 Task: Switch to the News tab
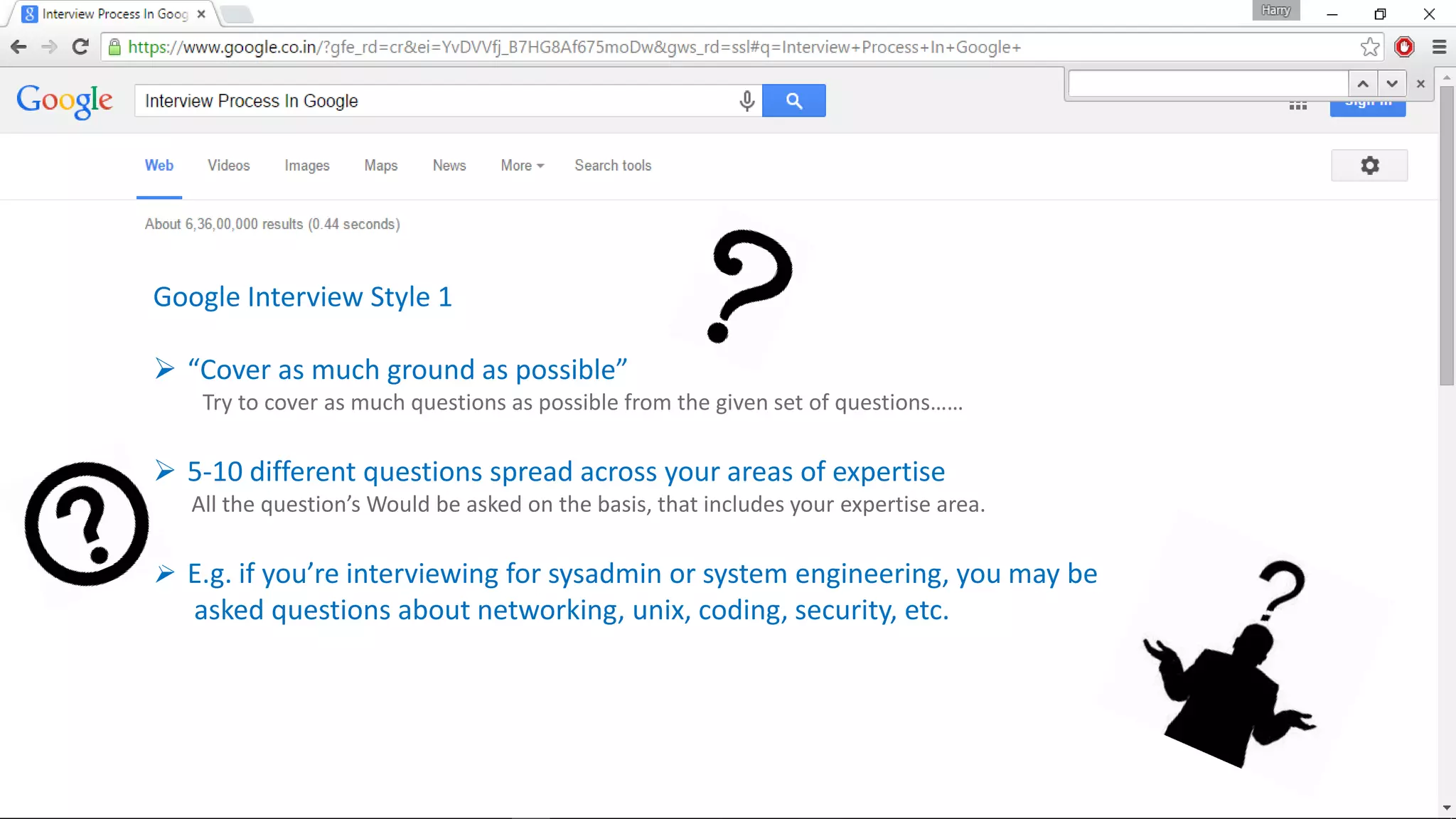[449, 166]
